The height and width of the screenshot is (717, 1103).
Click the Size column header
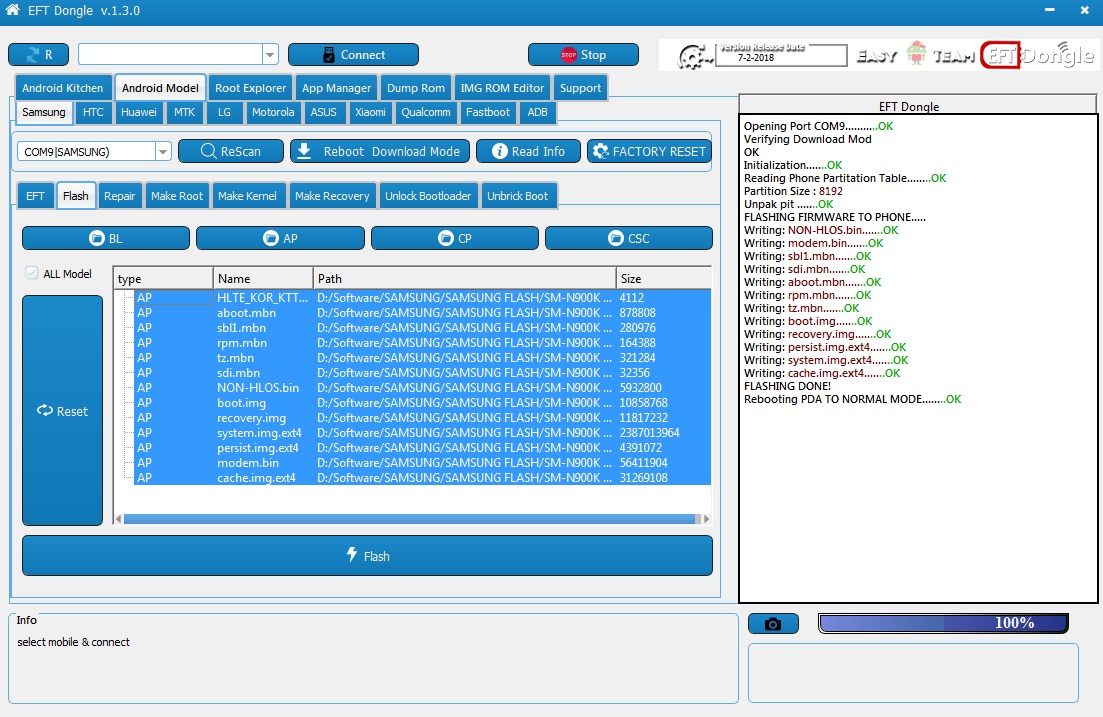[x=663, y=279]
